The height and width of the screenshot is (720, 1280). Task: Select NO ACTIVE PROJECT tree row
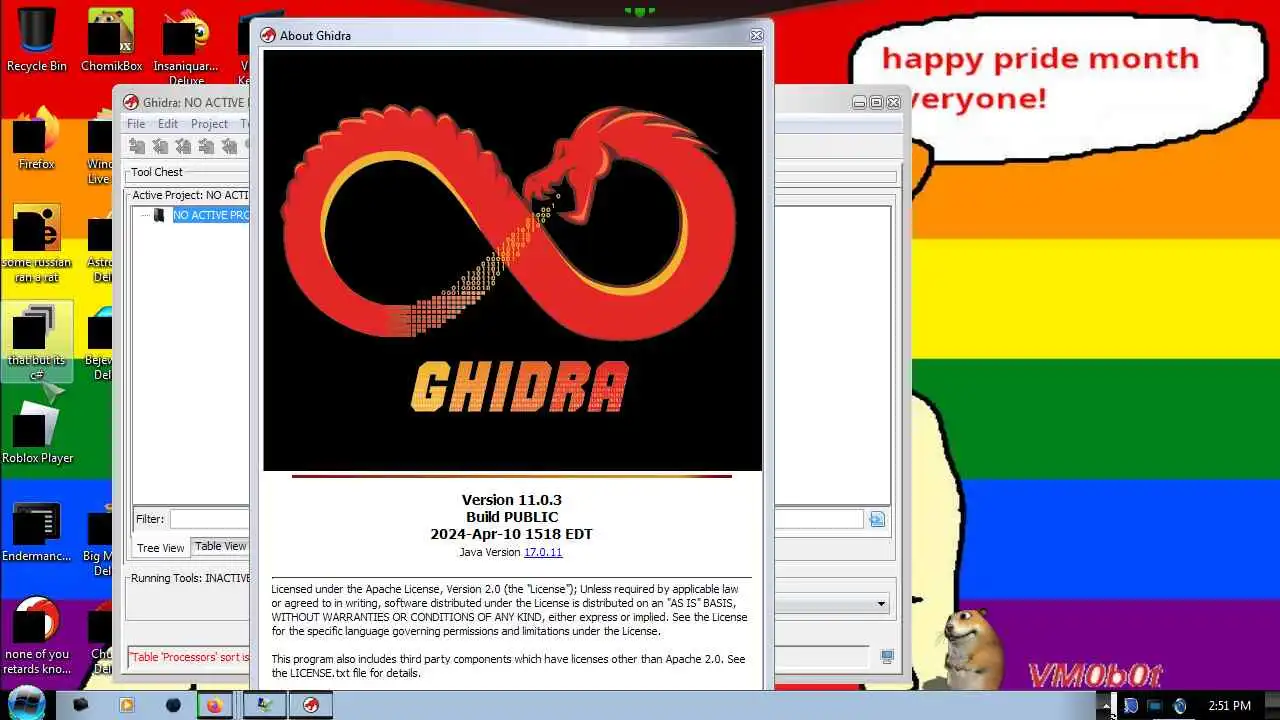point(211,215)
